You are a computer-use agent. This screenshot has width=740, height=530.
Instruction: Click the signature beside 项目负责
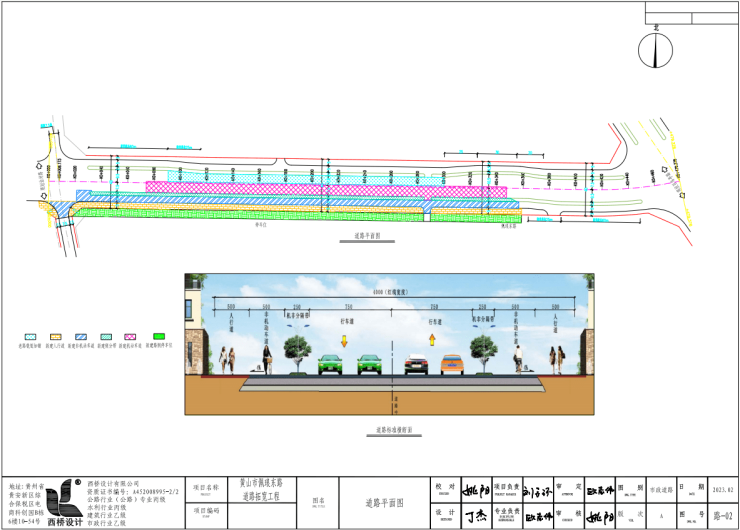tap(537, 492)
